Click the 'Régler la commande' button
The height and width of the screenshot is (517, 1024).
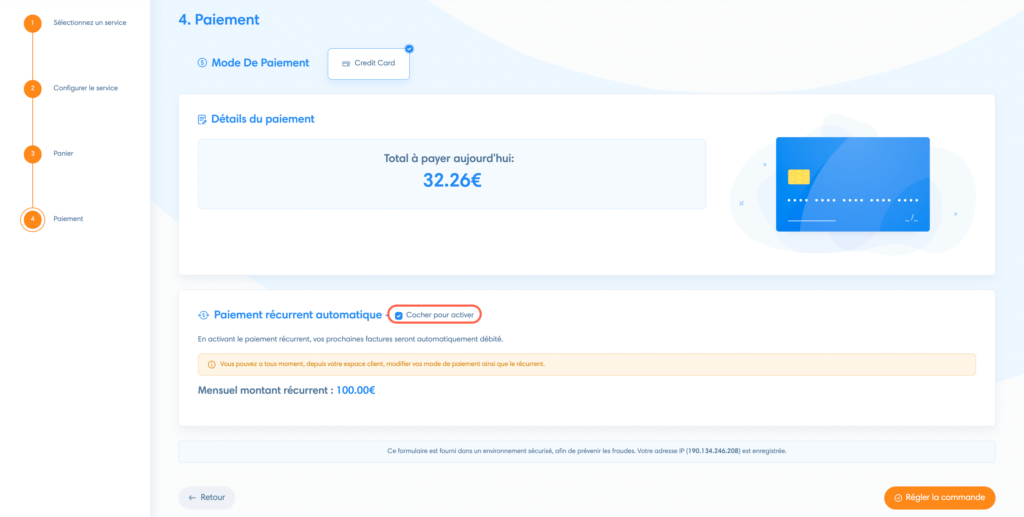click(940, 497)
